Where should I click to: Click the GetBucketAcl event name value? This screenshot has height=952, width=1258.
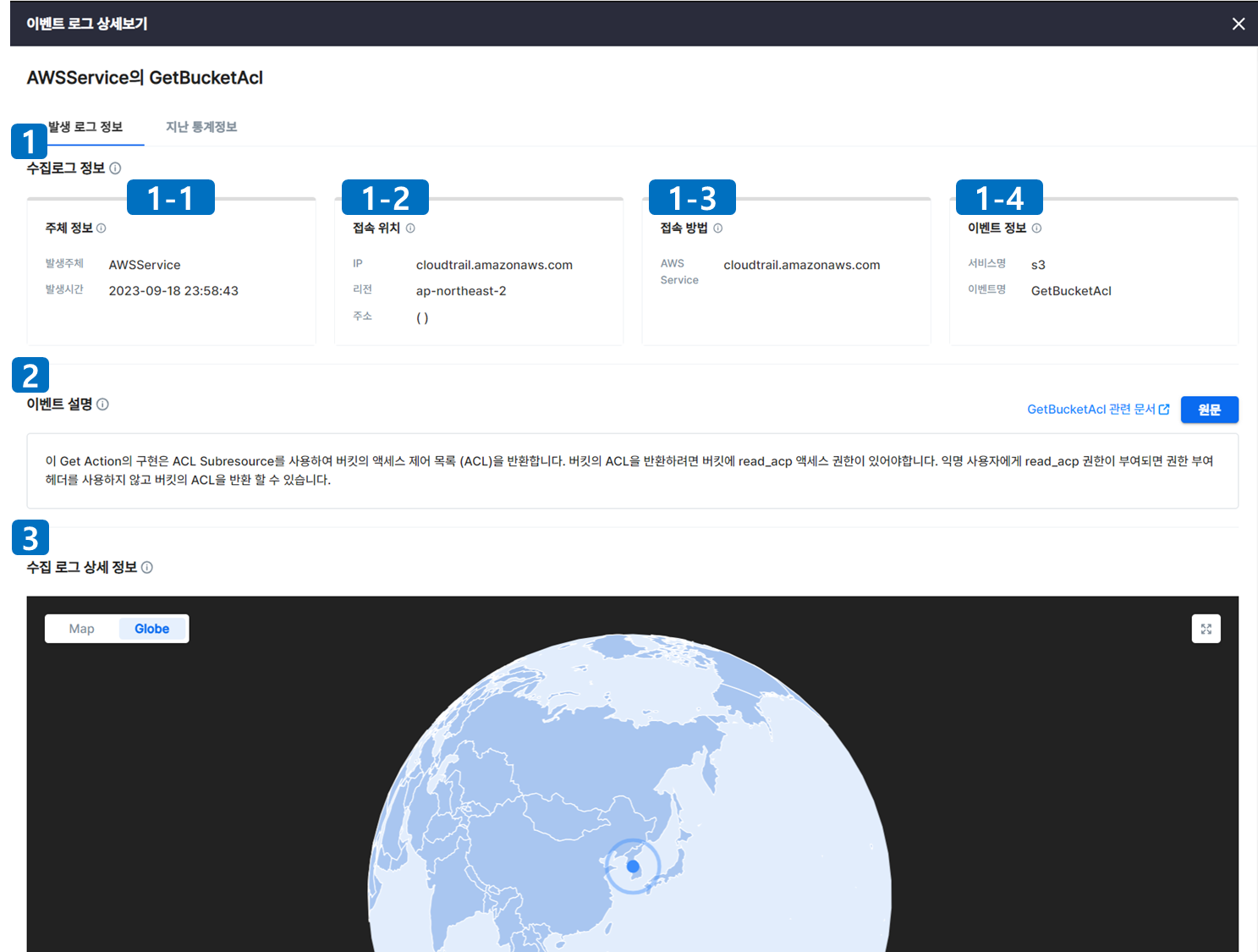pyautogui.click(x=1071, y=291)
